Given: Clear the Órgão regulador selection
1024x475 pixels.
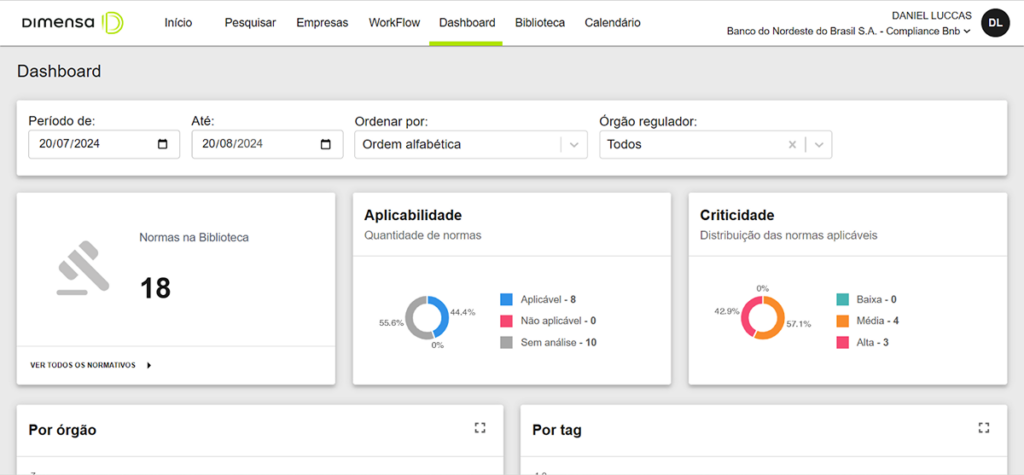Looking at the screenshot, I should coord(792,144).
